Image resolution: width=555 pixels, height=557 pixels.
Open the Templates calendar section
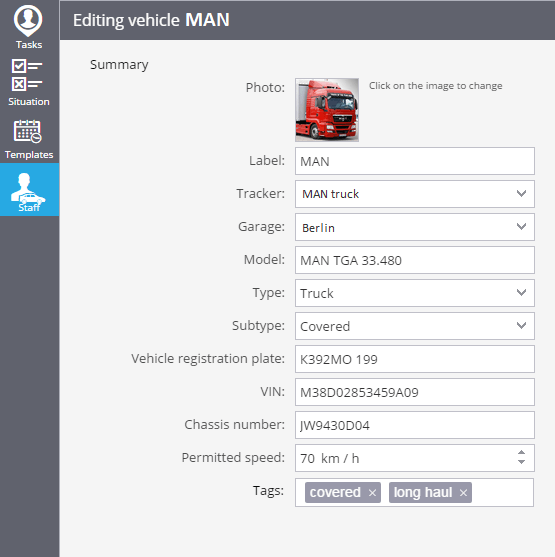click(28, 139)
